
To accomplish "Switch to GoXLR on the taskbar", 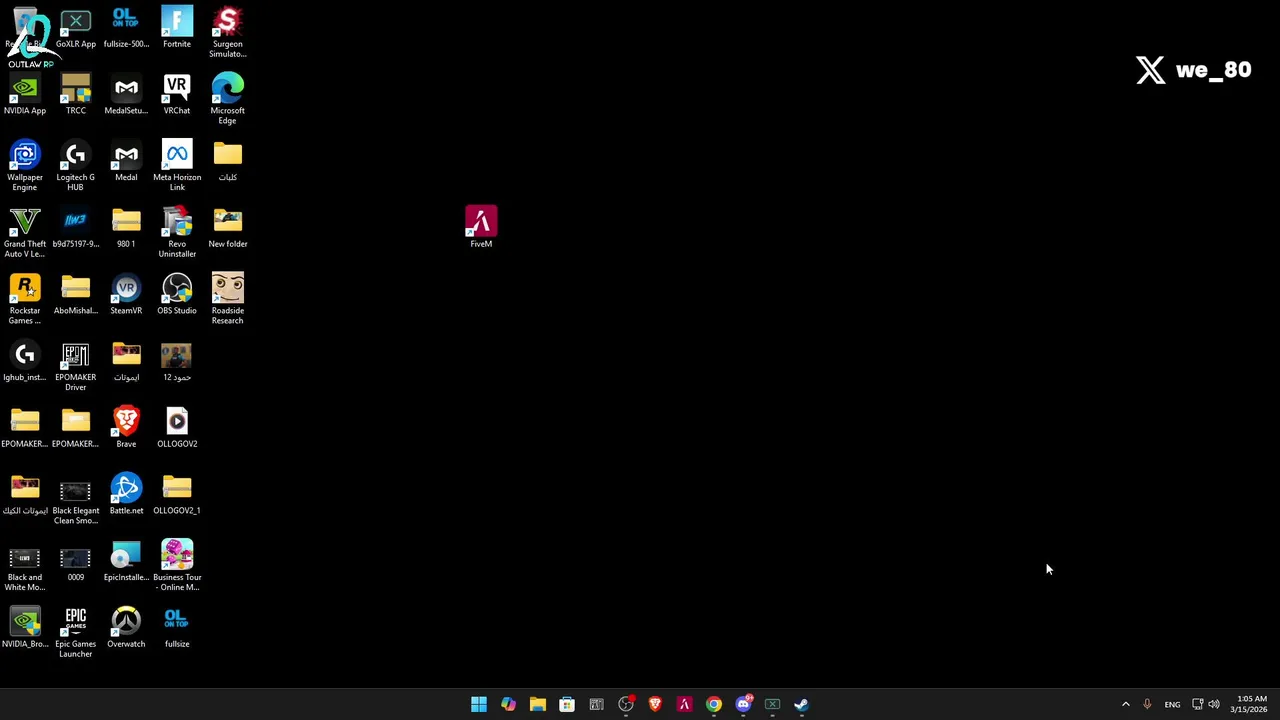I will coord(772,704).
